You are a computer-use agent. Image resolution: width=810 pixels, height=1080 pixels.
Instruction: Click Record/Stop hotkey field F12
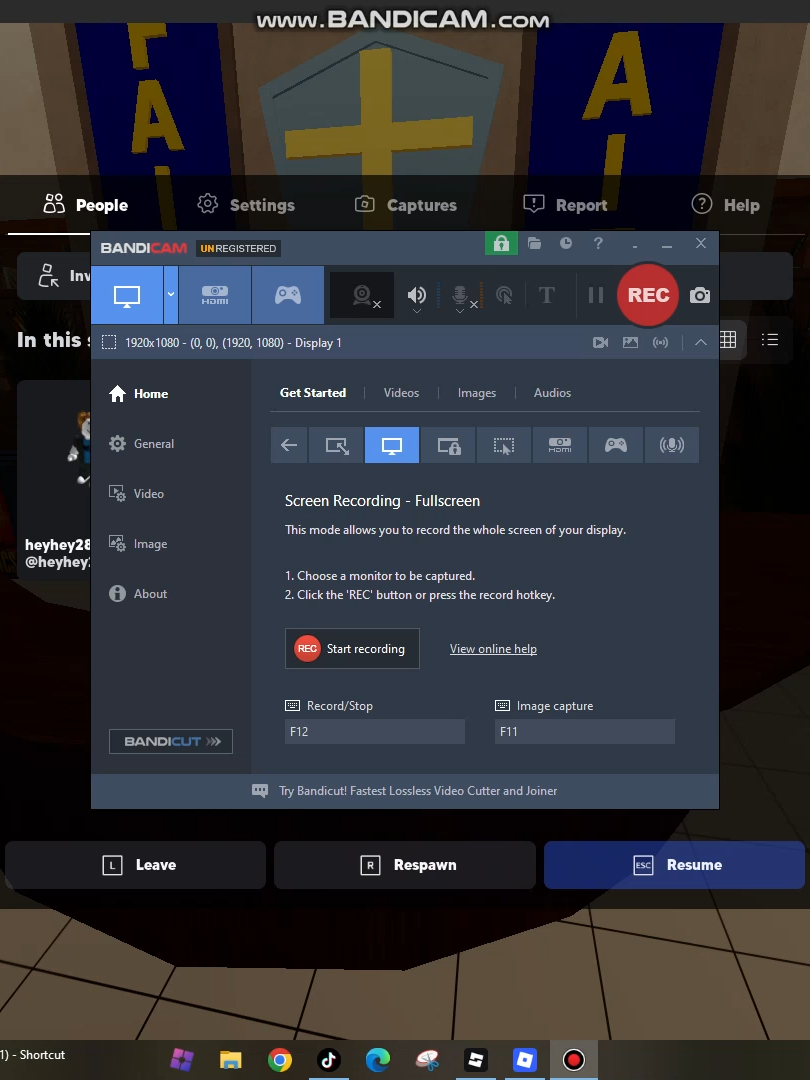tap(375, 731)
